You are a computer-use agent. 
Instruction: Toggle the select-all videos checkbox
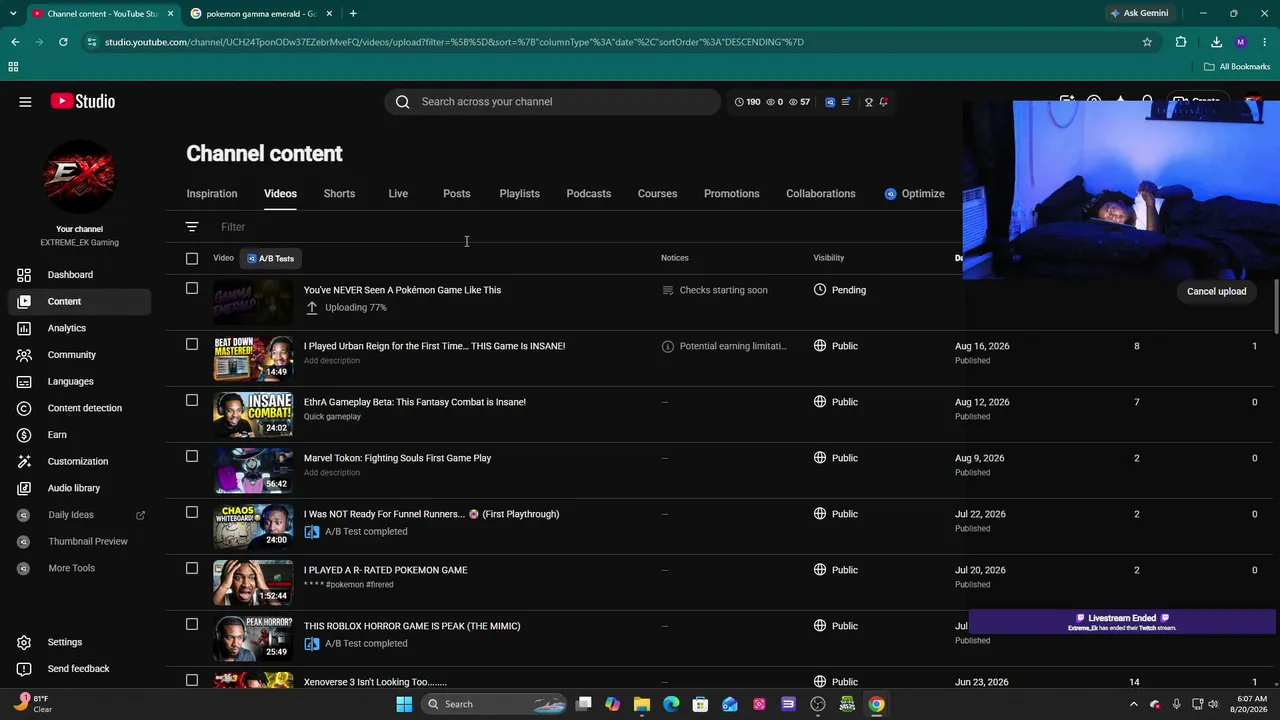[x=192, y=259]
